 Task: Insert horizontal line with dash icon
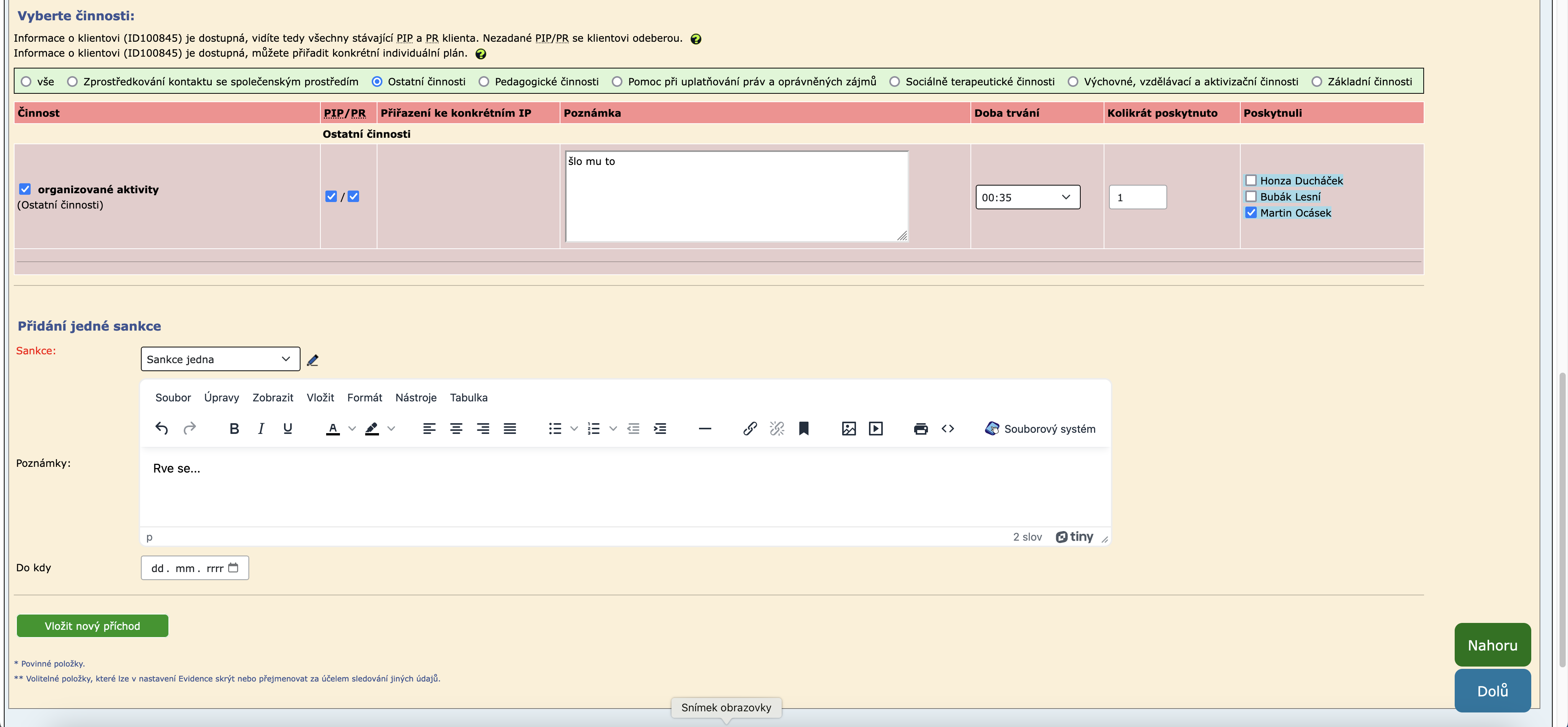point(705,429)
